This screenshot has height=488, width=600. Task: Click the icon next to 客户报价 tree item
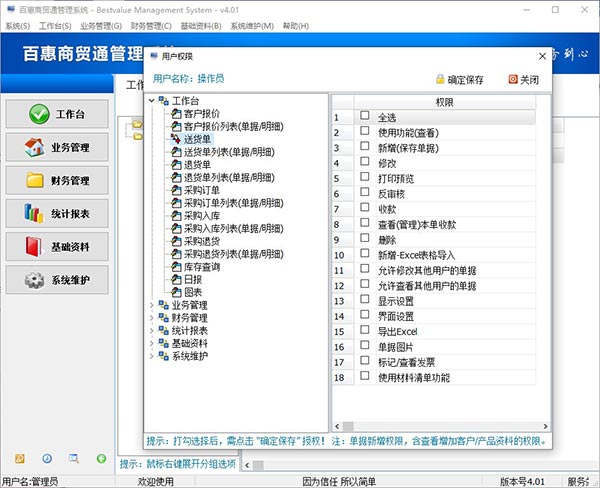[x=176, y=114]
